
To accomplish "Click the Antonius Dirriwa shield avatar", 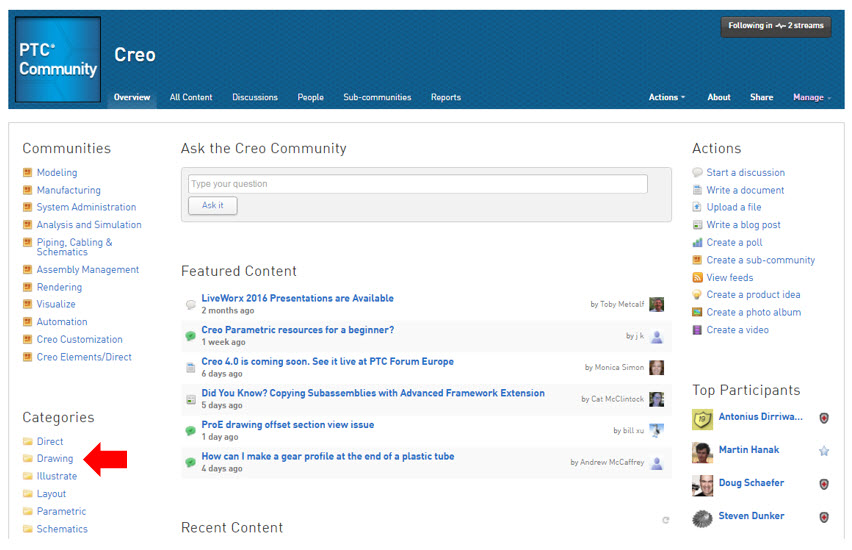I will click(x=702, y=420).
